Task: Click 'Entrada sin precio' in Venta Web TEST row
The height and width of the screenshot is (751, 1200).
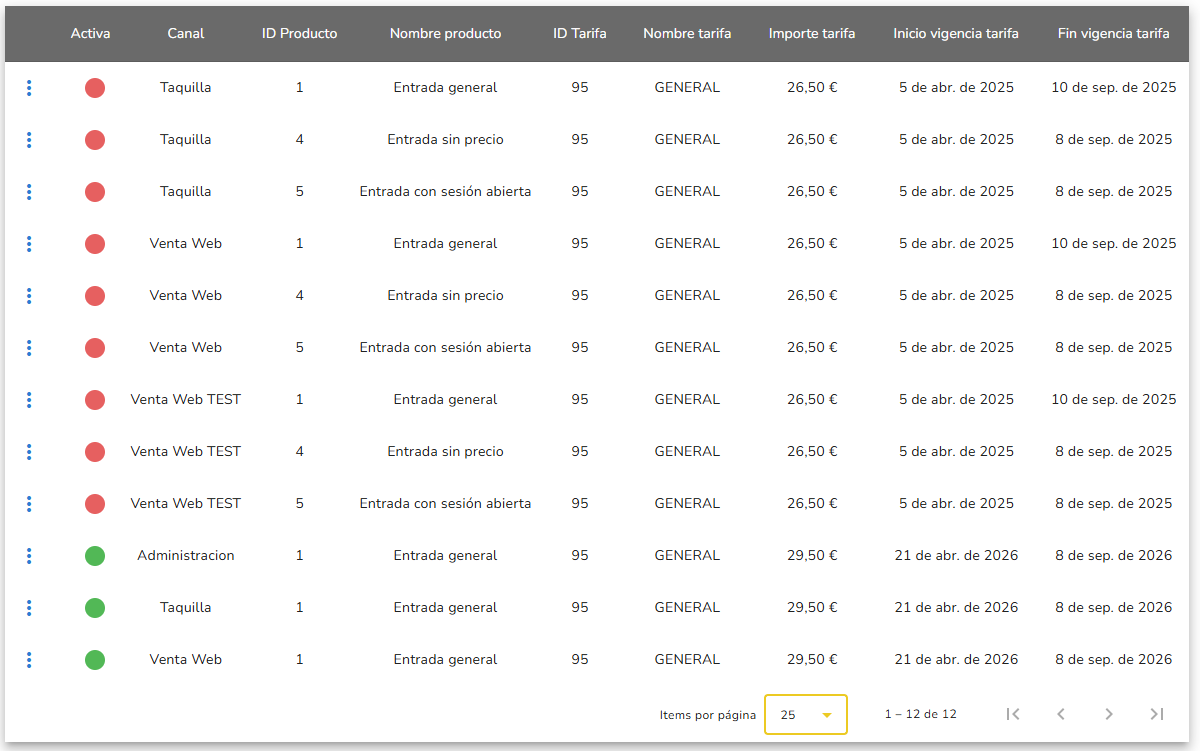Action: pos(446,452)
